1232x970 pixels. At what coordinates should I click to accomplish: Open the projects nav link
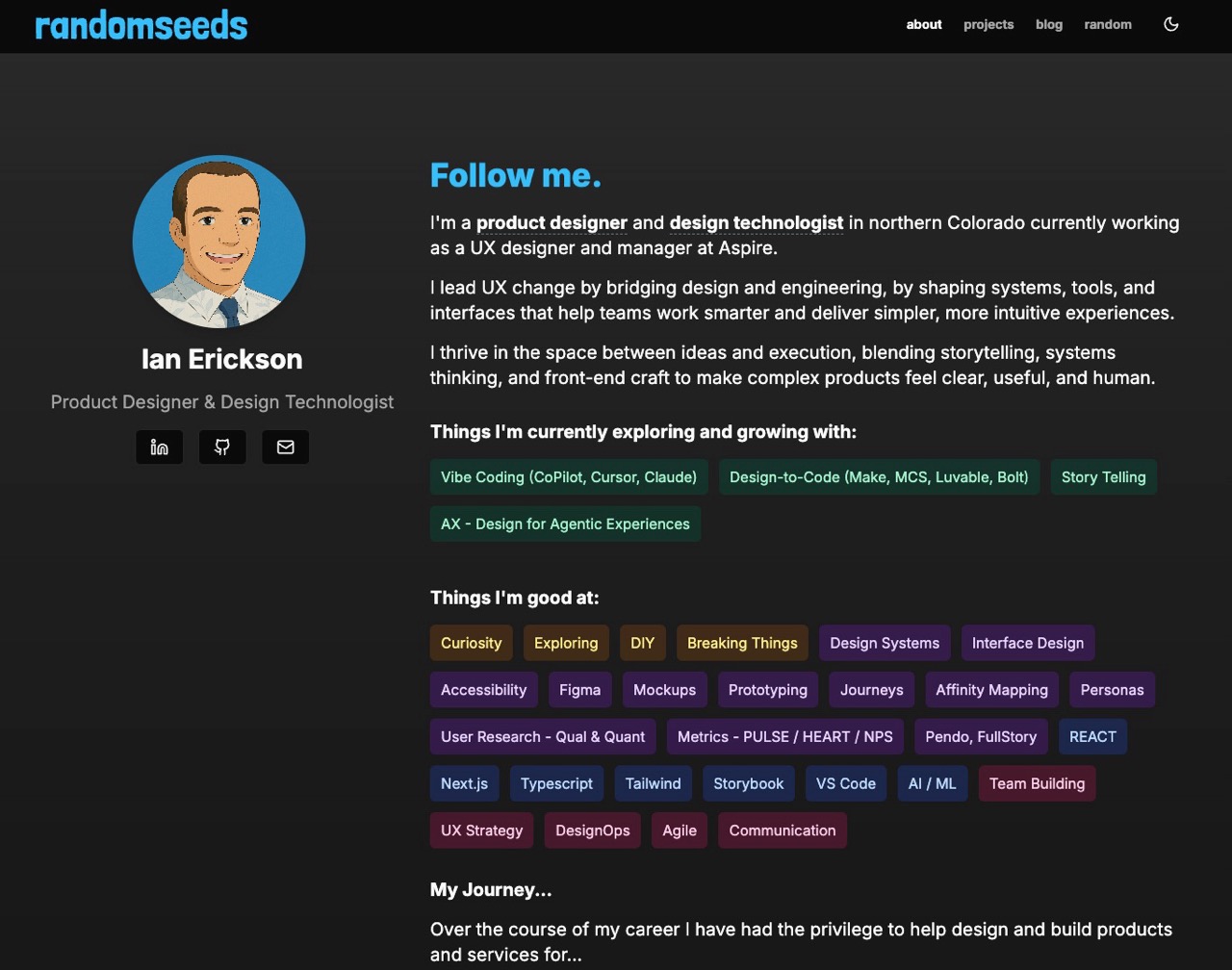tap(988, 25)
